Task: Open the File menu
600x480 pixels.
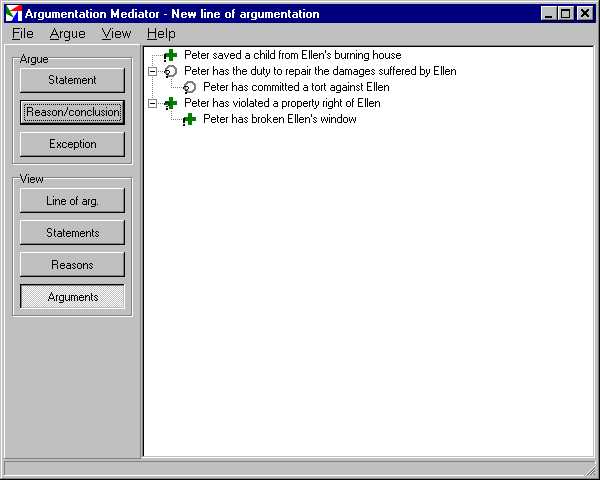Action: coord(23,34)
